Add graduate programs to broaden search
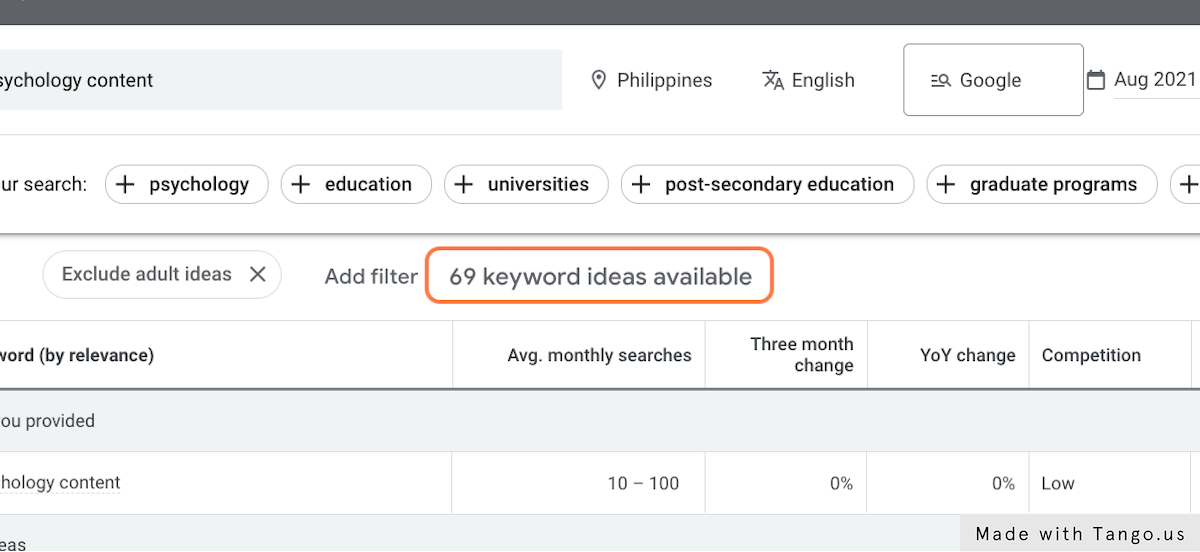This screenshot has height=552, width=1200. [x=1041, y=184]
